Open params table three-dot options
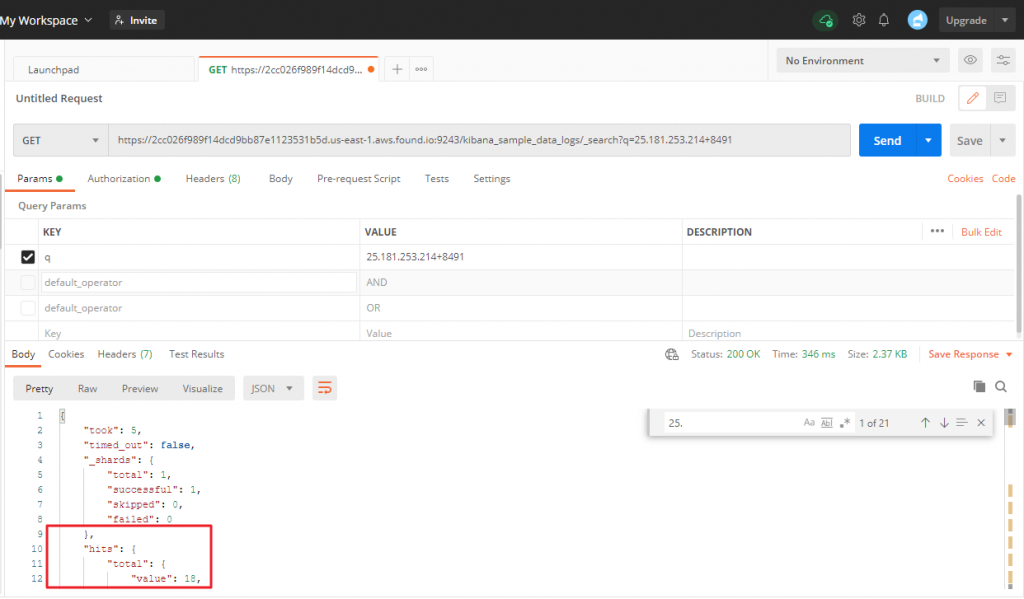 point(937,231)
